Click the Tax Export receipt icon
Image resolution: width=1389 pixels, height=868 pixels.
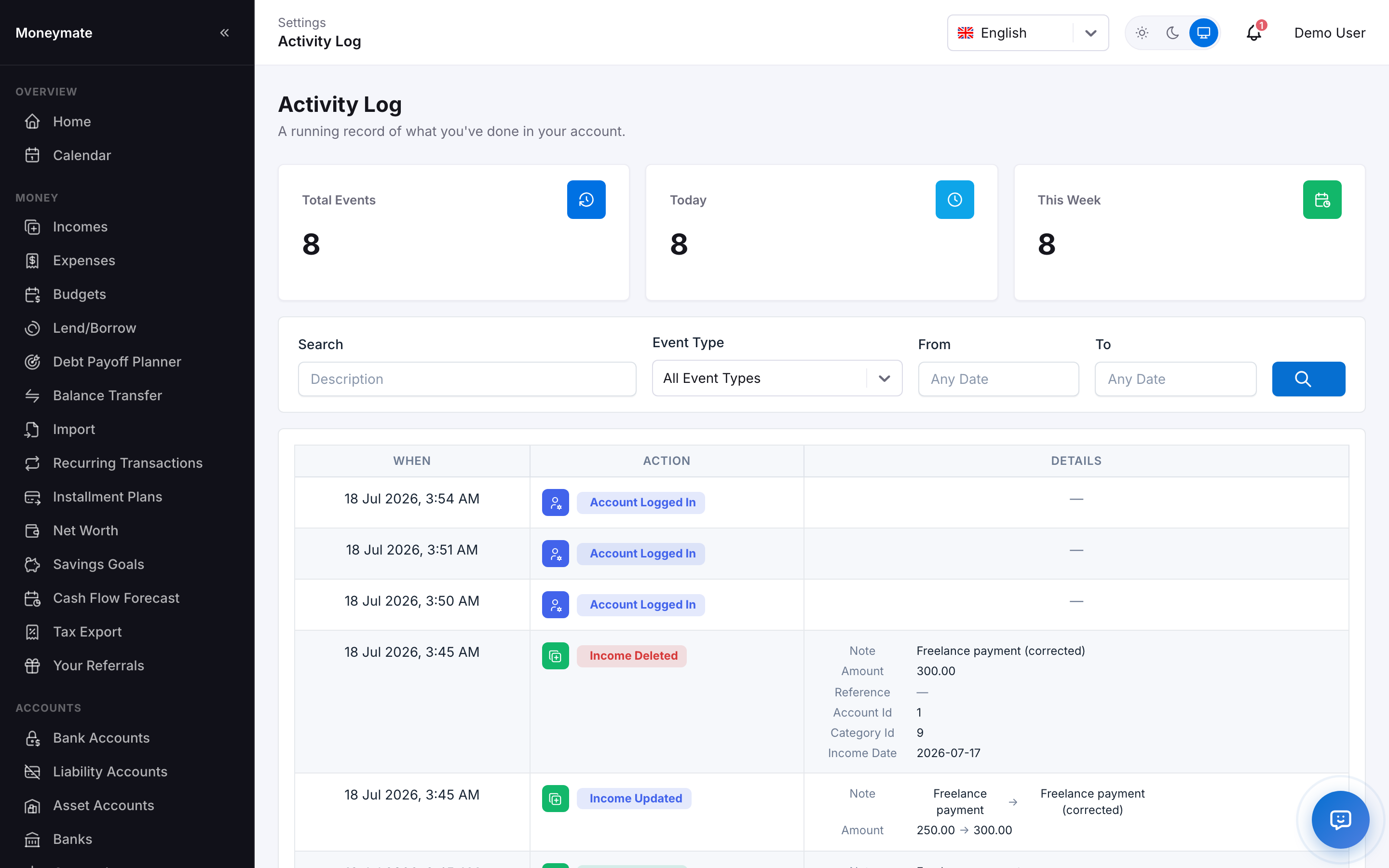[33, 632]
